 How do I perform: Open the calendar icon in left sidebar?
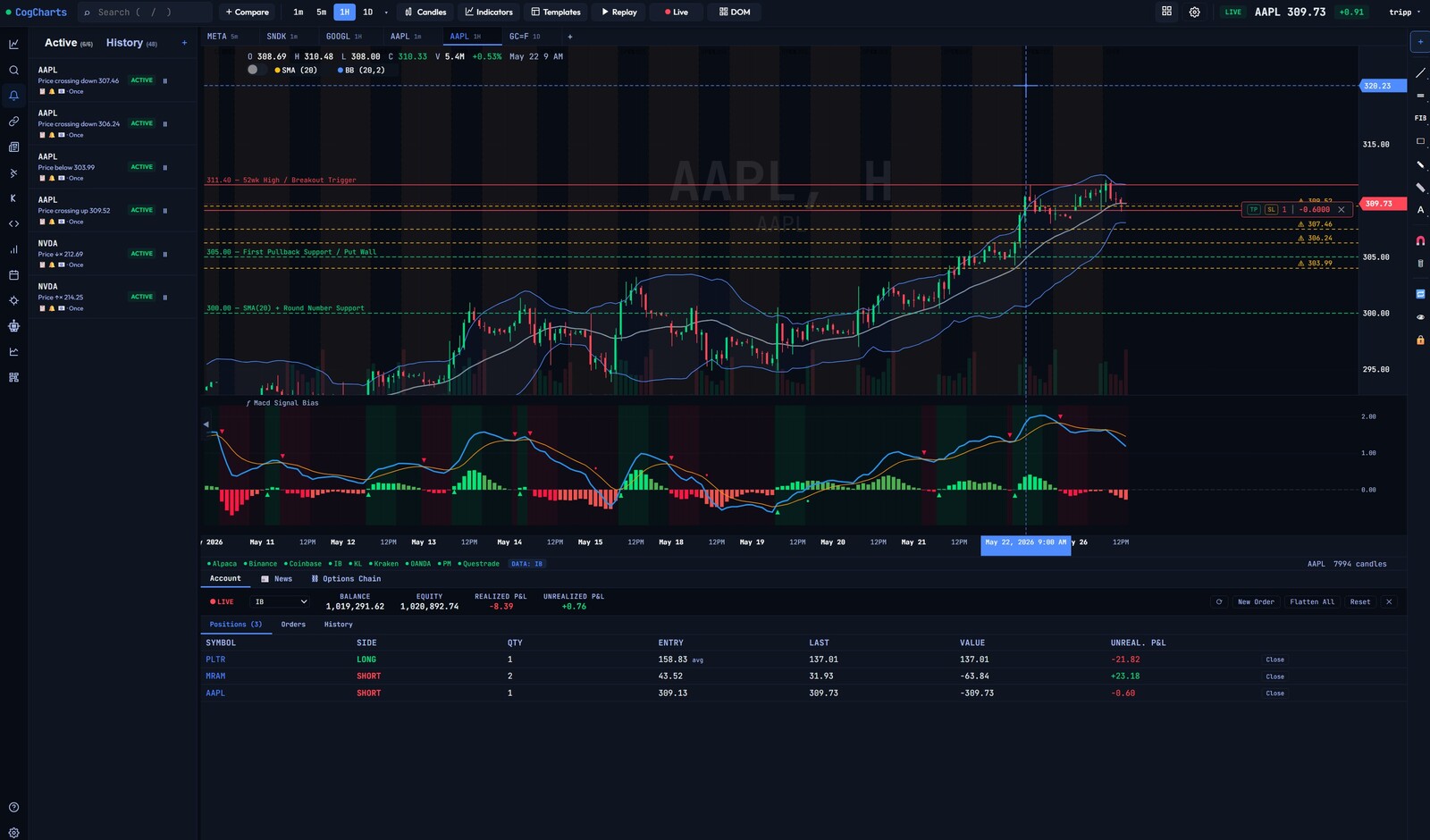click(13, 275)
